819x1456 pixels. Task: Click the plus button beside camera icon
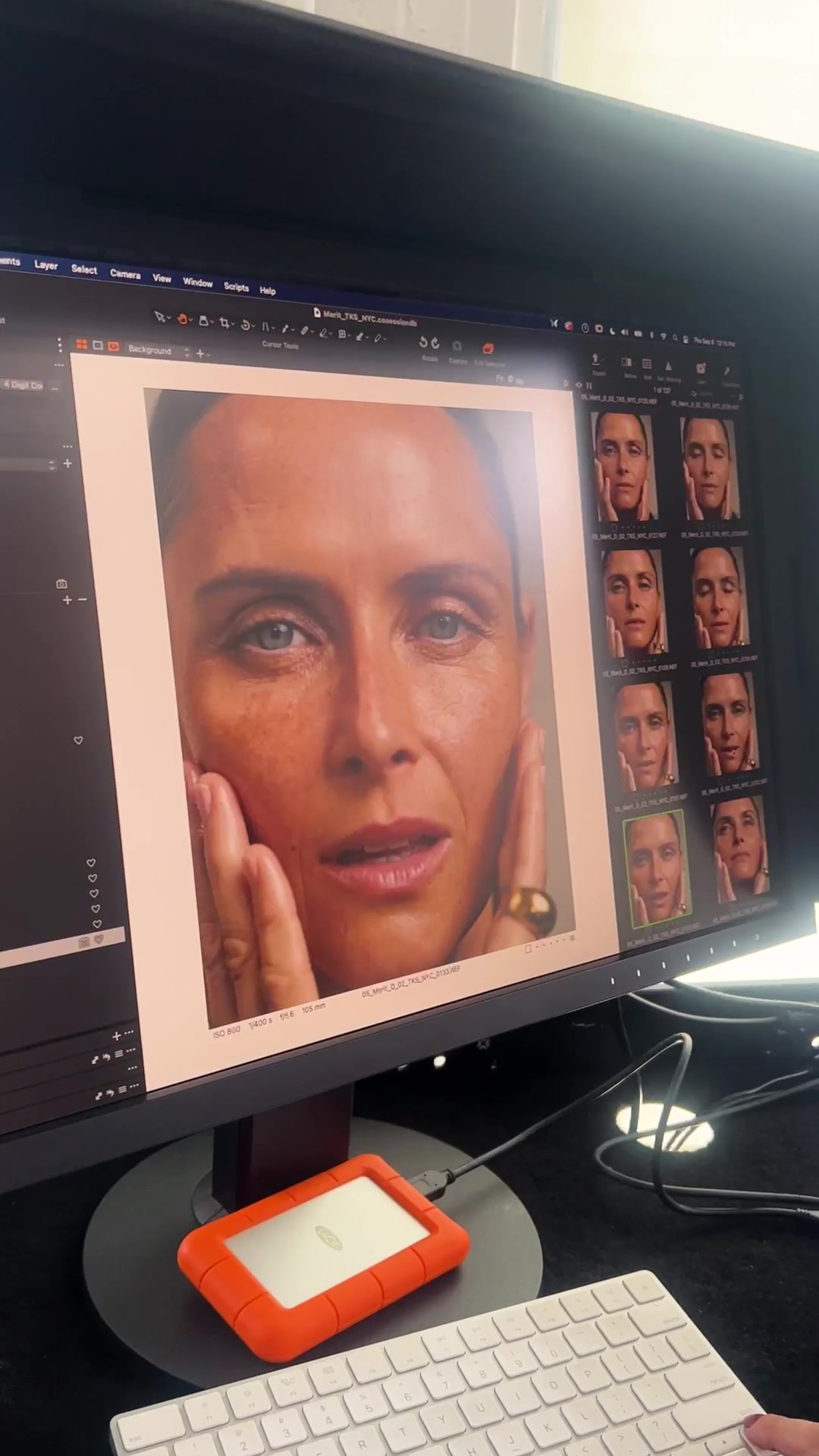67,600
